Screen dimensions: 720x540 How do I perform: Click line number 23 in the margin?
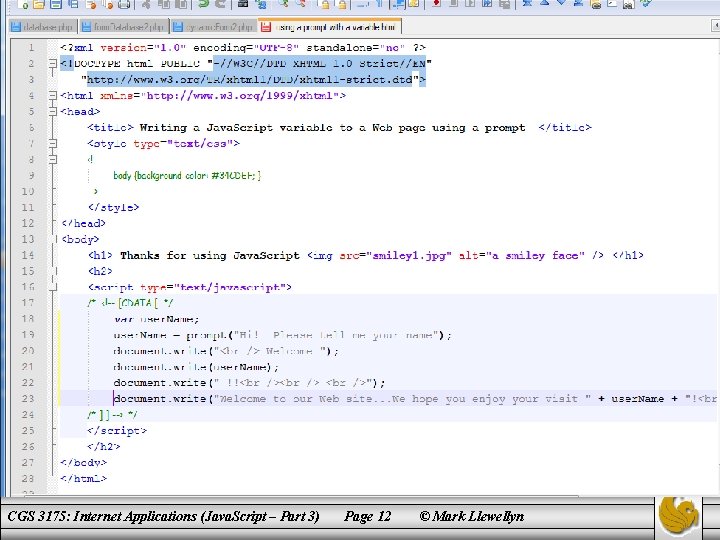tap(28, 399)
